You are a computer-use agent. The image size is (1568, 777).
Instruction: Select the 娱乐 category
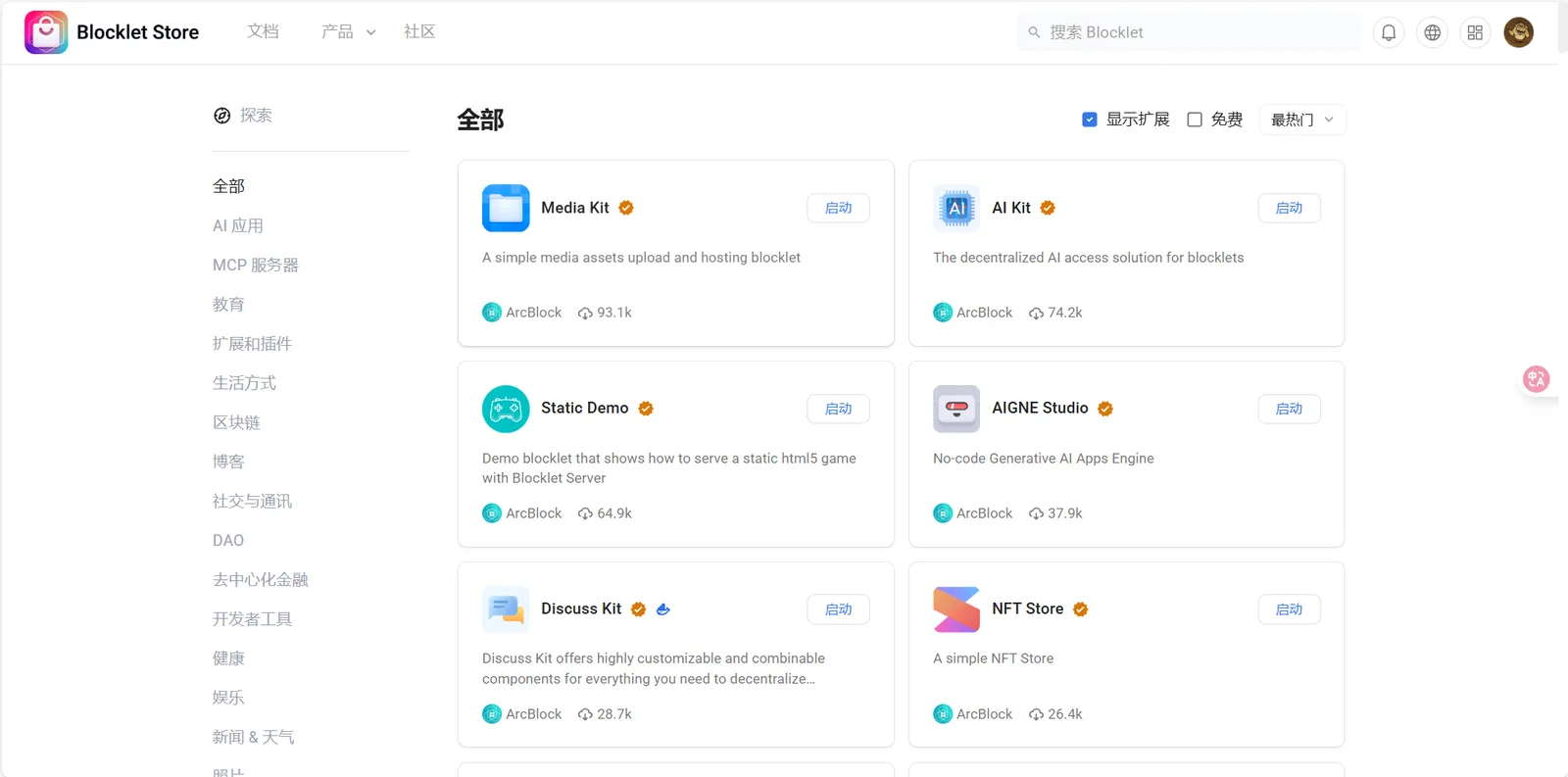tap(228, 698)
